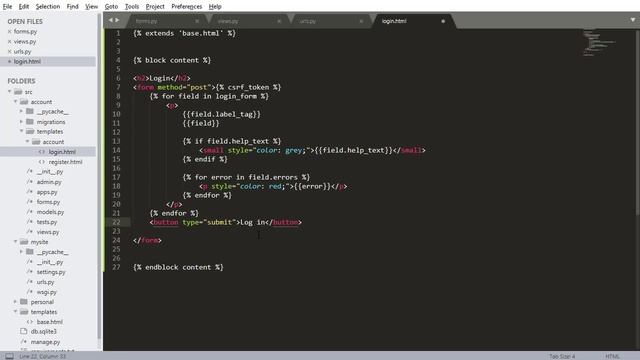Screen dimensions: 640x360
Task: Click line number 22 in the gutter
Action: click(116, 222)
